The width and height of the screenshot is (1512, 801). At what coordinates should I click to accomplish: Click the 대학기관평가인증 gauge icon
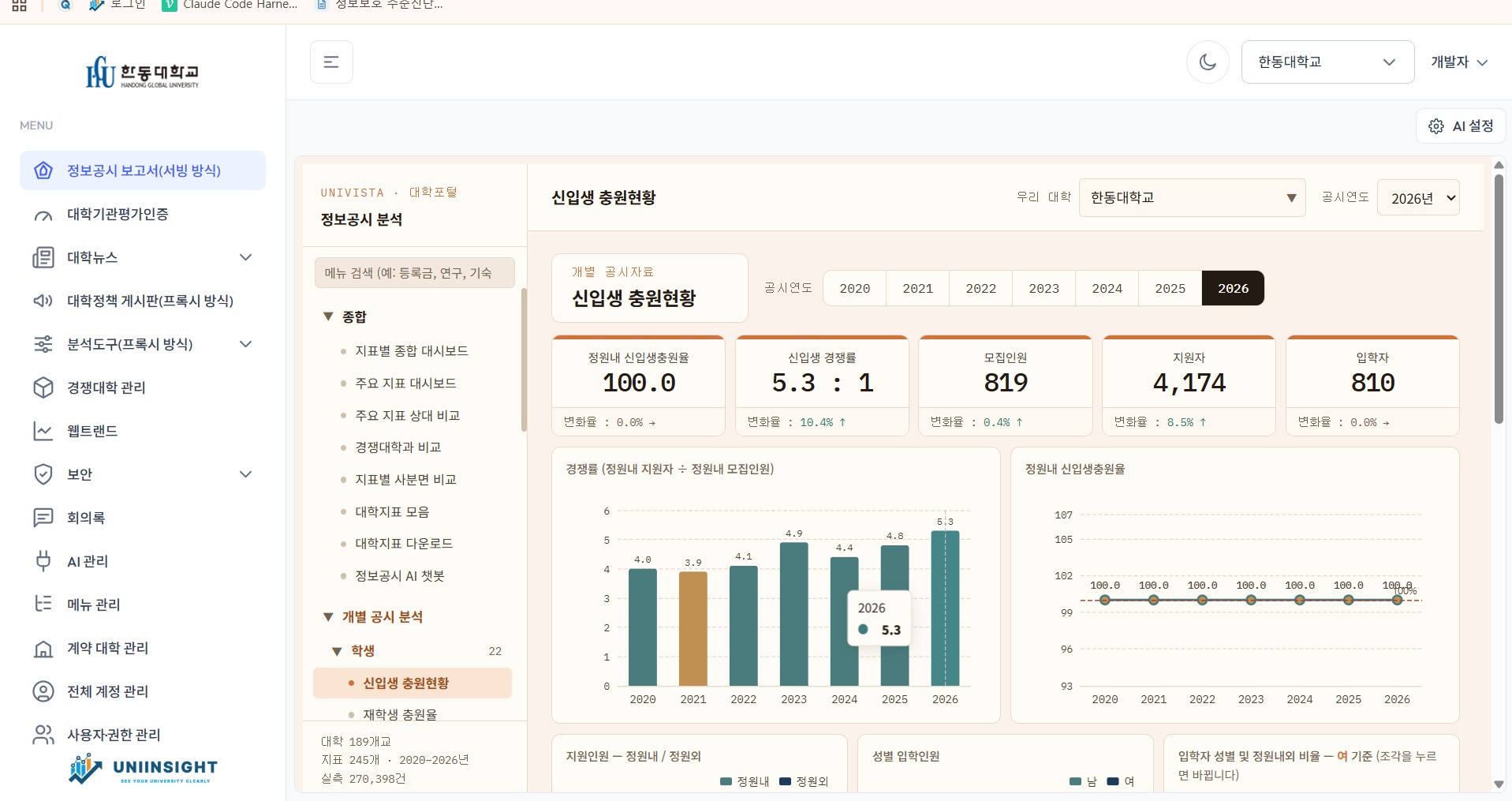[43, 215]
